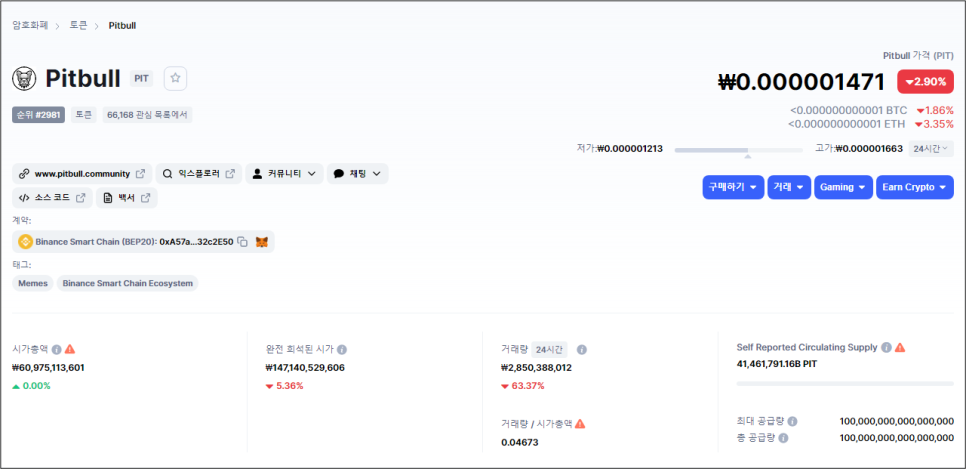Click volume/market cap ratio 0.04673
The width and height of the screenshot is (966, 469).
click(x=520, y=442)
